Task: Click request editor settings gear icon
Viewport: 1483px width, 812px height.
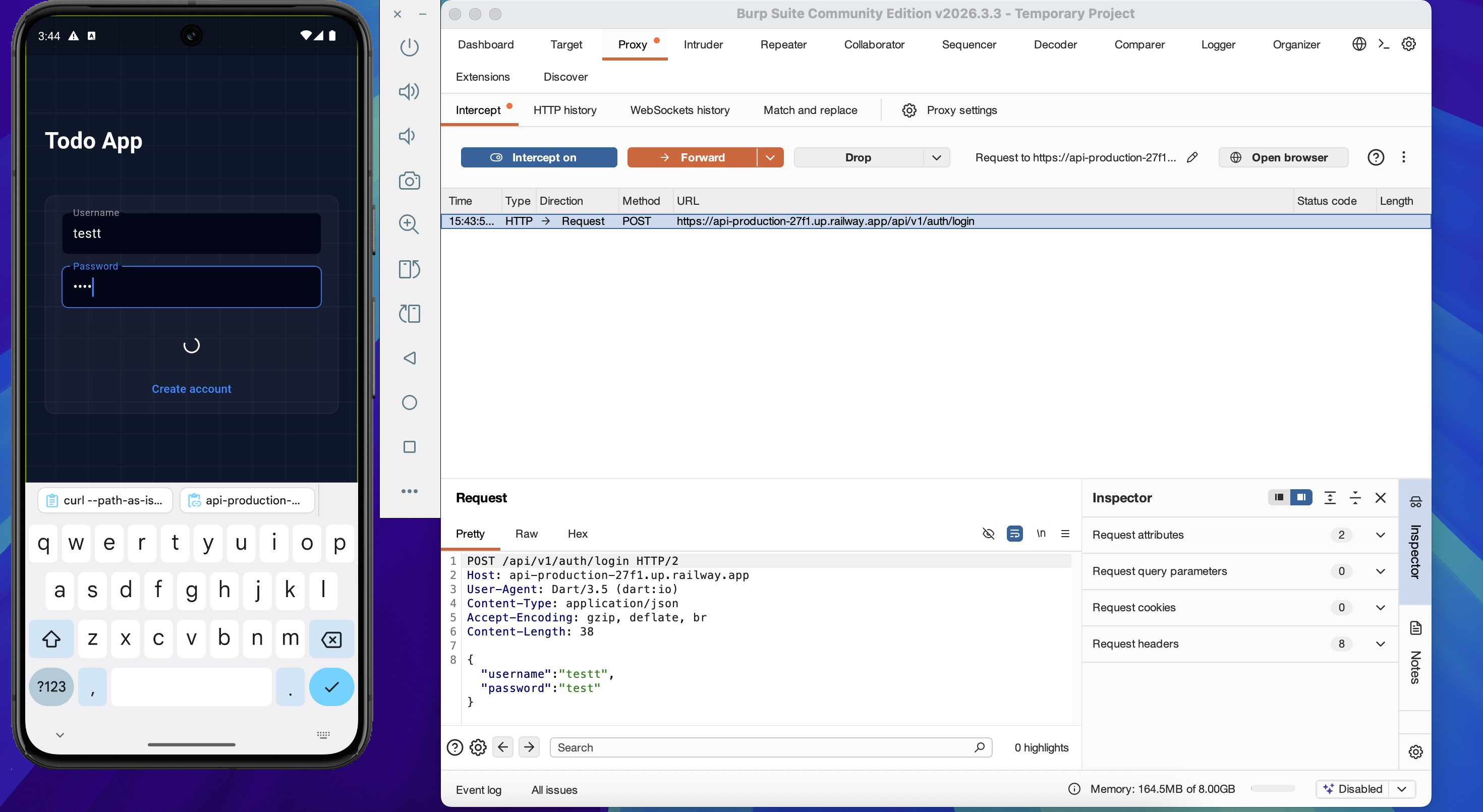Action: (478, 747)
